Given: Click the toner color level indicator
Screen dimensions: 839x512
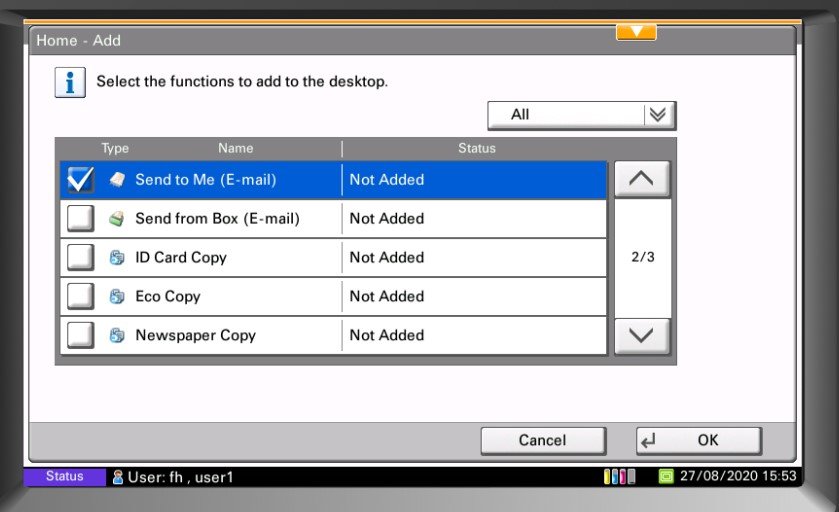Looking at the screenshot, I should (620, 477).
